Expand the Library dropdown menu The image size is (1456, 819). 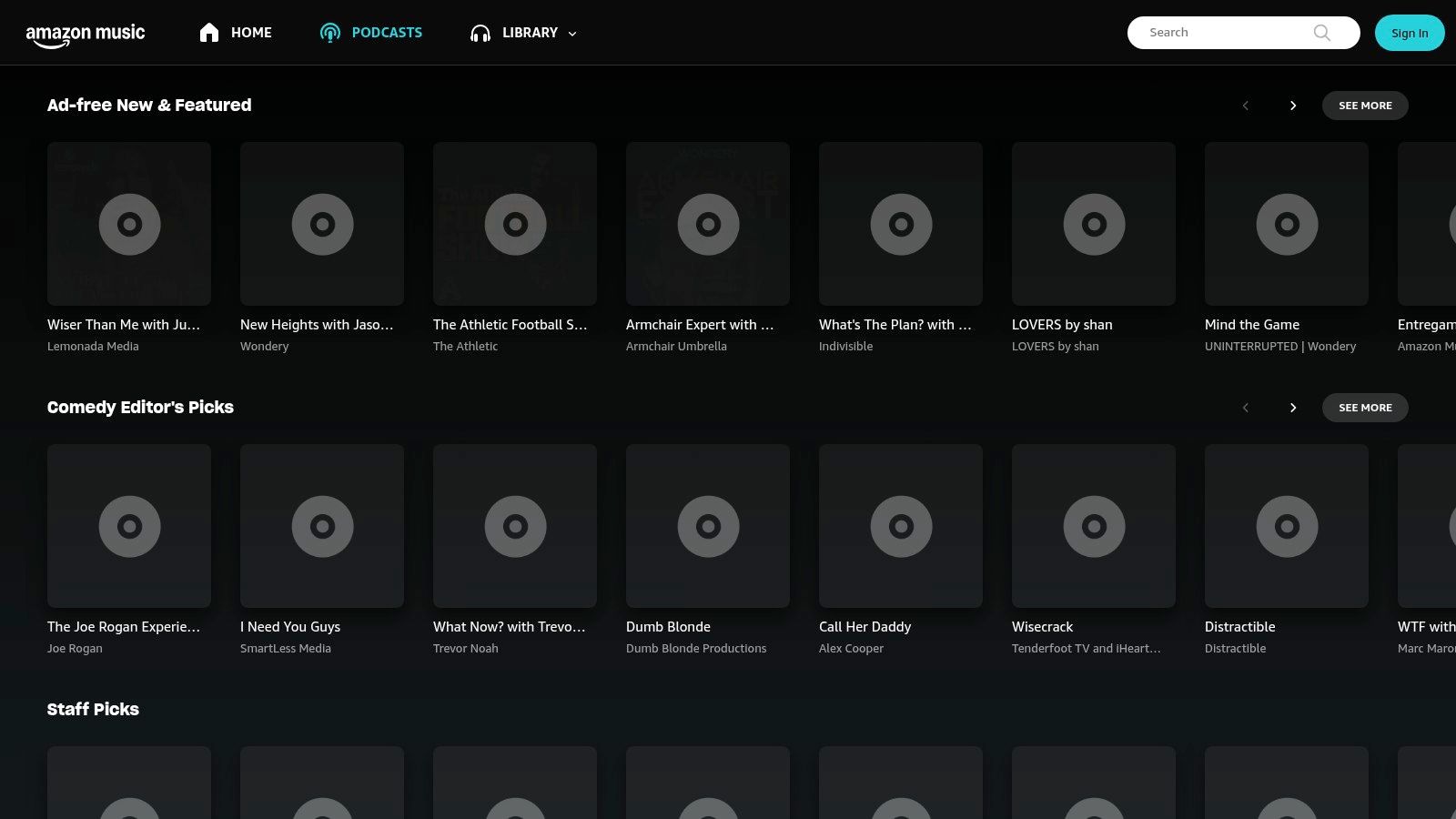click(571, 34)
